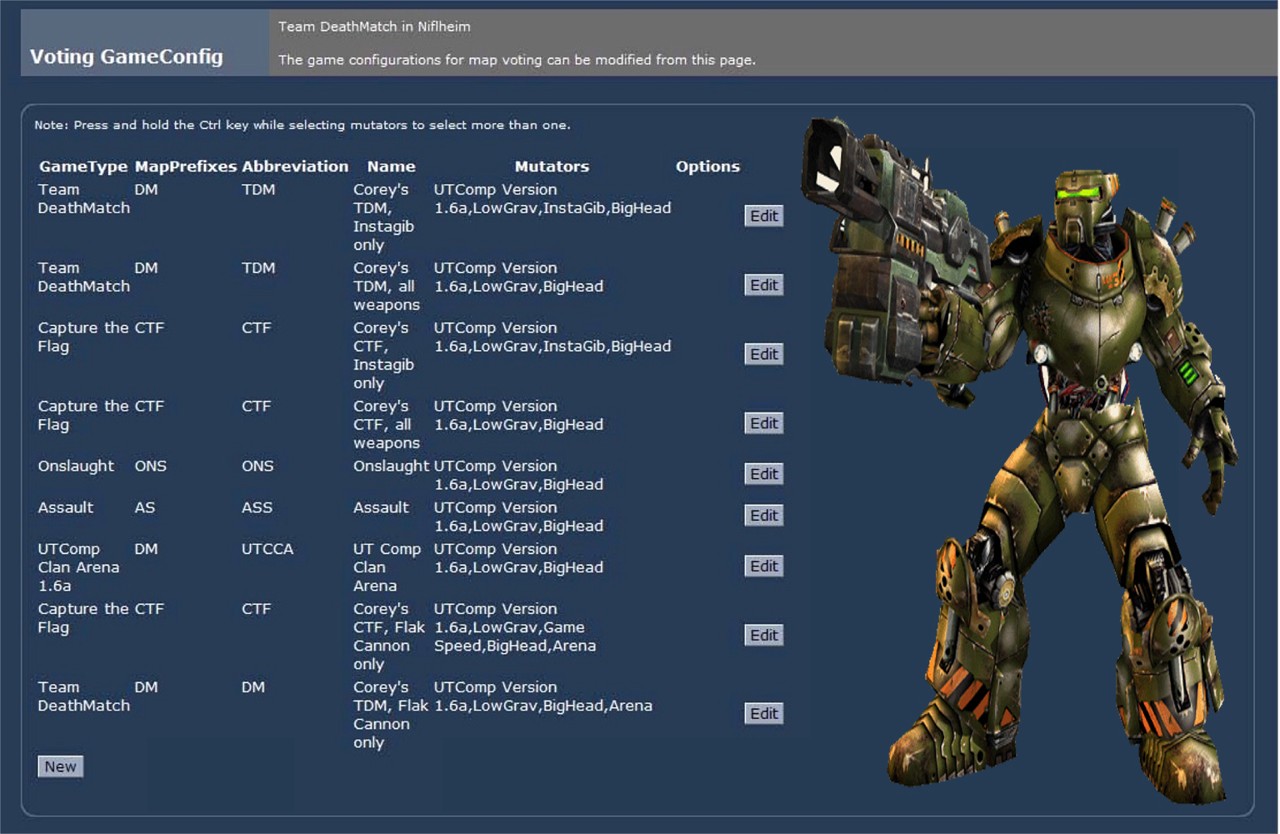Click the MapPrefixes column header
The image size is (1280, 834).
[185, 166]
